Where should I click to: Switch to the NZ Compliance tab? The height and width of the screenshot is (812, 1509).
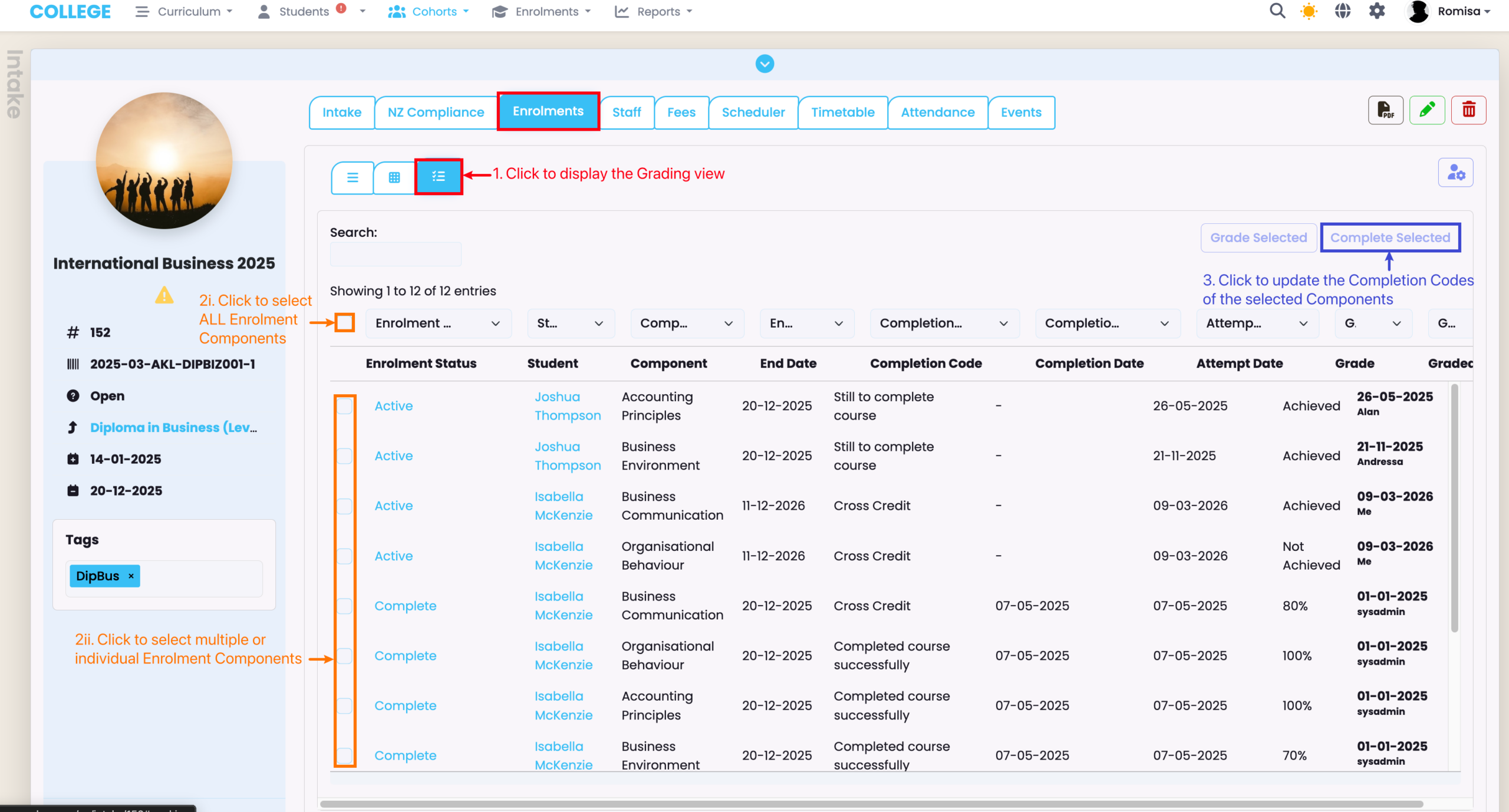436,113
